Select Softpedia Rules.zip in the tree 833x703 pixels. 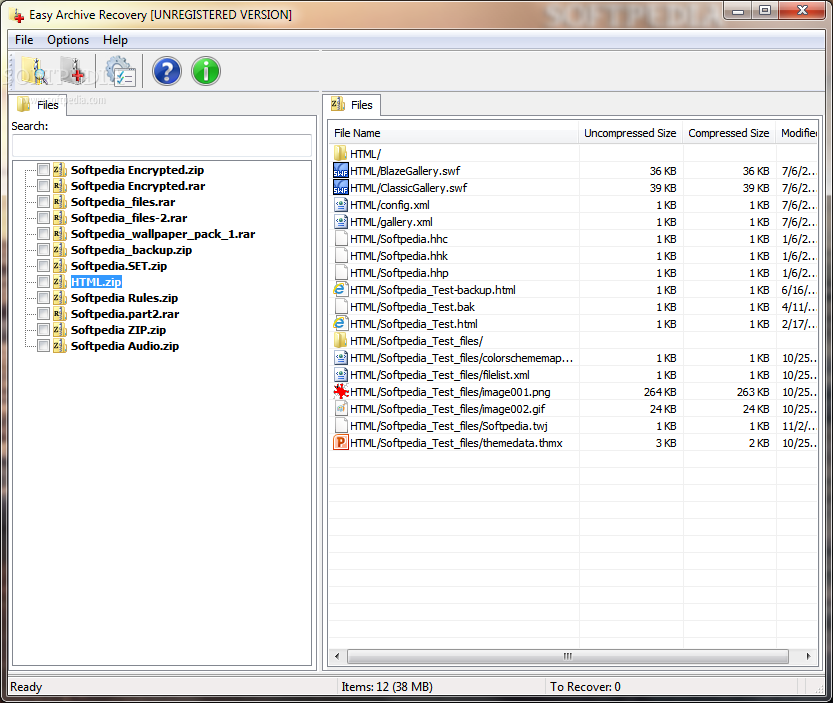[124, 298]
